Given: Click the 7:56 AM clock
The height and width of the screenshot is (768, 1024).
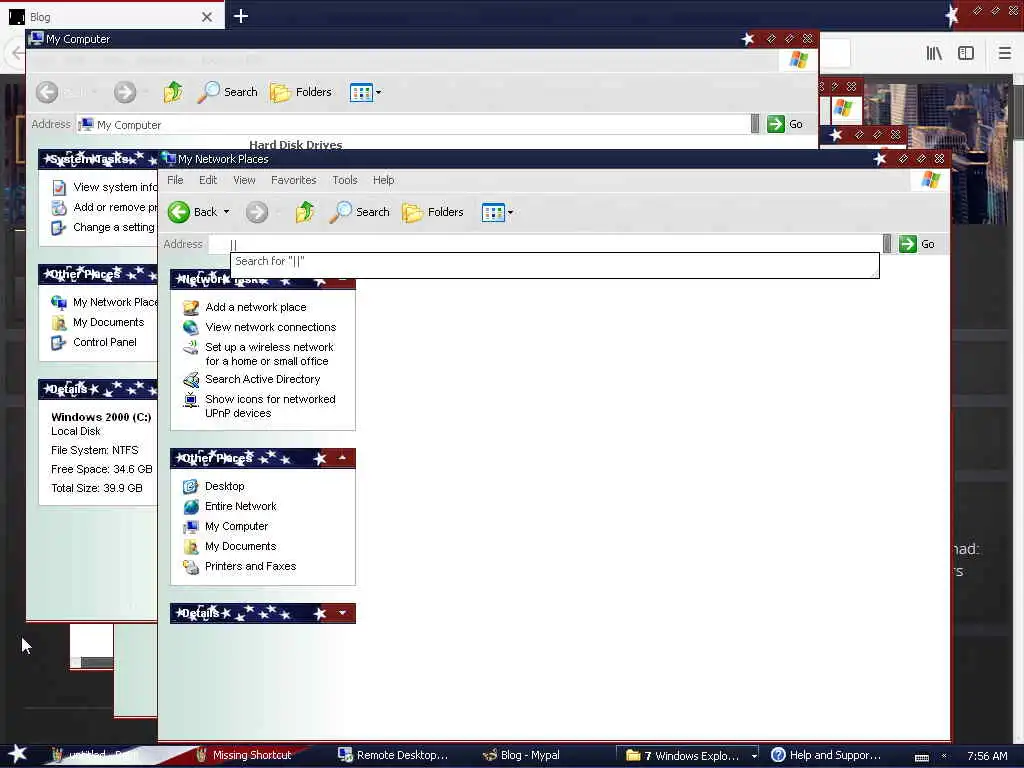Looking at the screenshot, I should [987, 756].
